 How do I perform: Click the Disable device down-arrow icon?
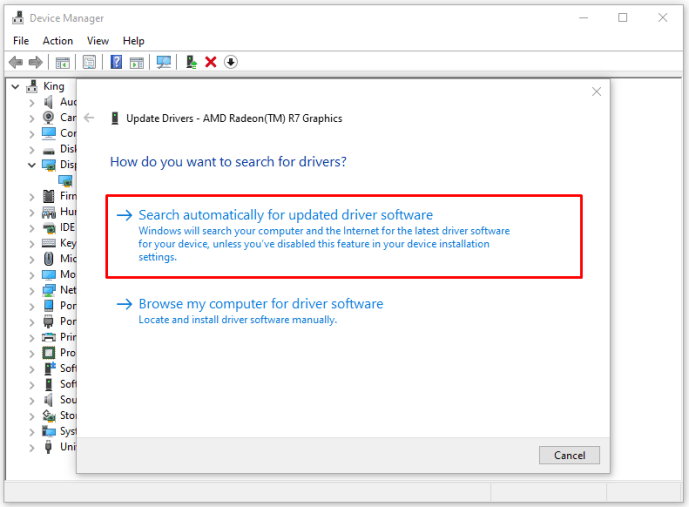coord(231,62)
